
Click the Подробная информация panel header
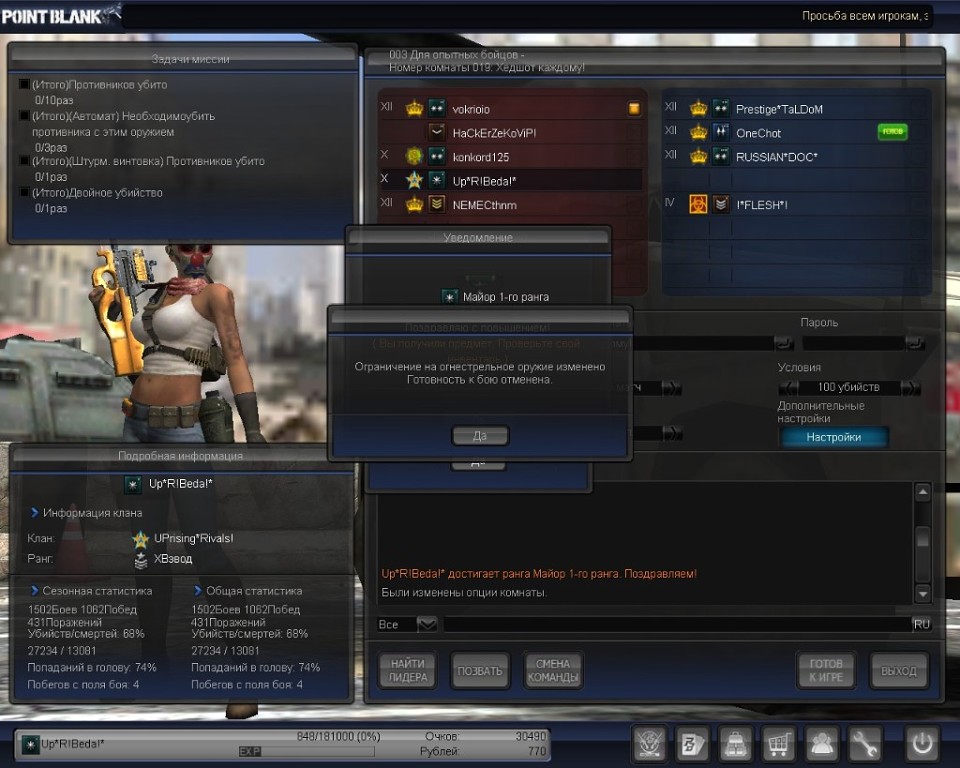(x=181, y=456)
